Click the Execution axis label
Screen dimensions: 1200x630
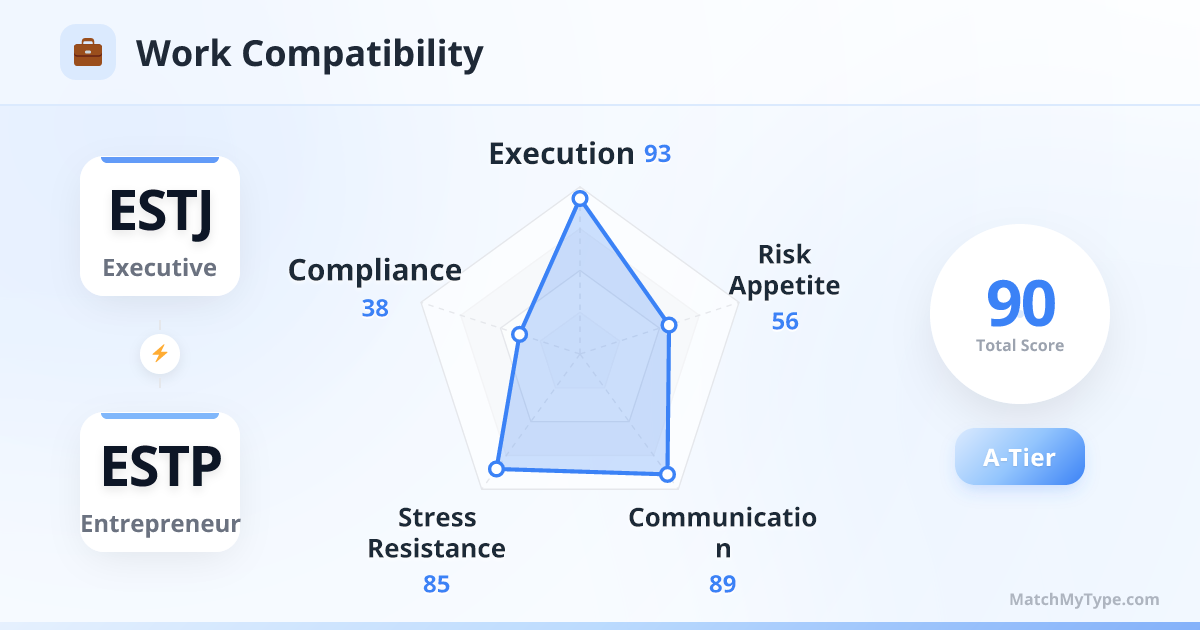(561, 154)
